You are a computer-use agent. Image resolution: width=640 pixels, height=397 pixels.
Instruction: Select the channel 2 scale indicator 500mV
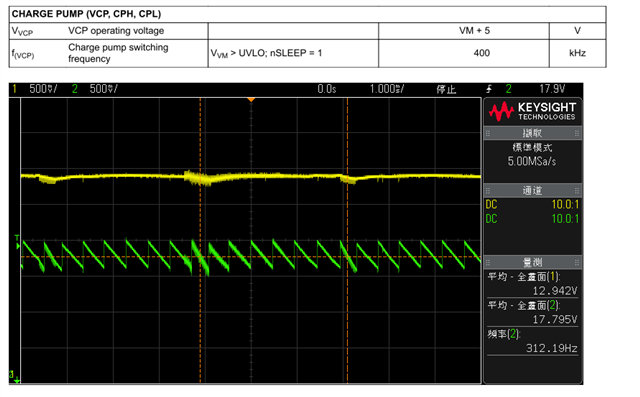pos(104,89)
